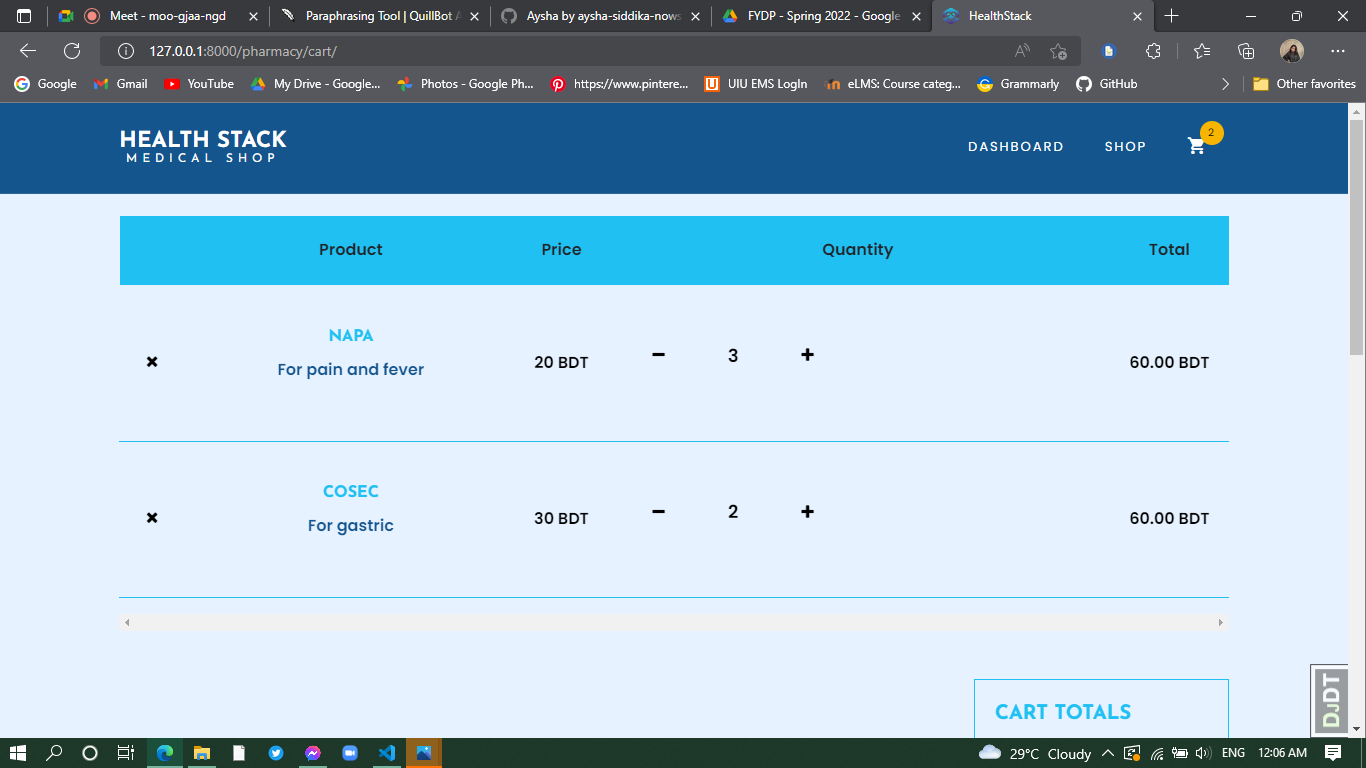Remove COSEC from the cart

point(152,518)
